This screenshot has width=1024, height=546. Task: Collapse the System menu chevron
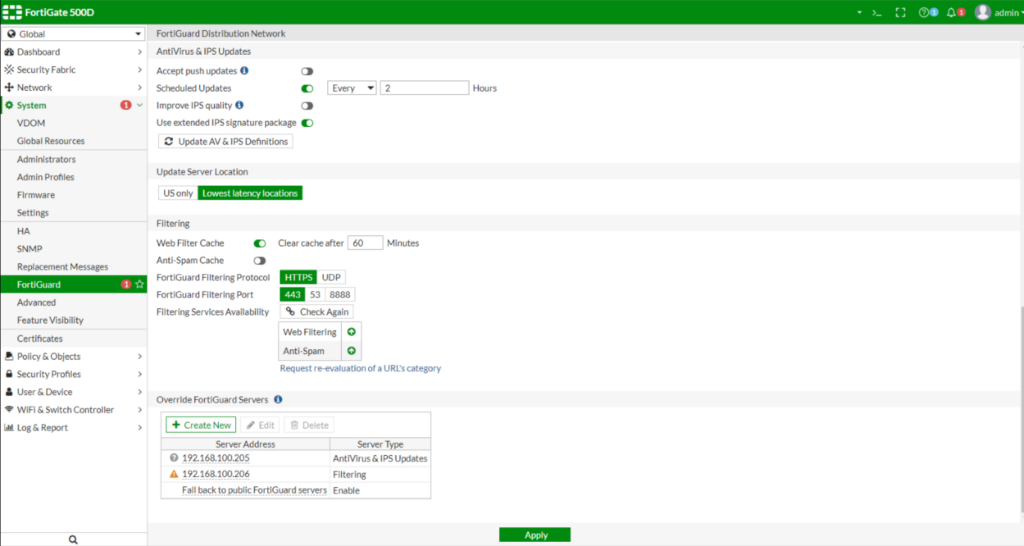(140, 105)
